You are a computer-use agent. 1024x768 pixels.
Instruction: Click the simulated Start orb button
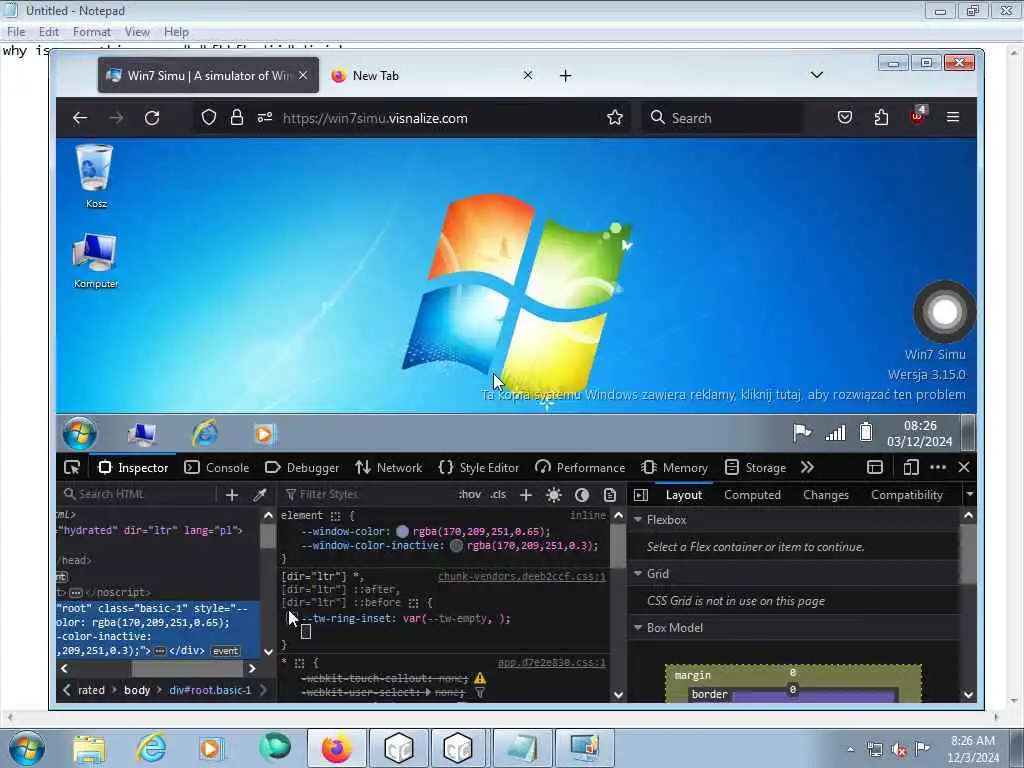79,433
